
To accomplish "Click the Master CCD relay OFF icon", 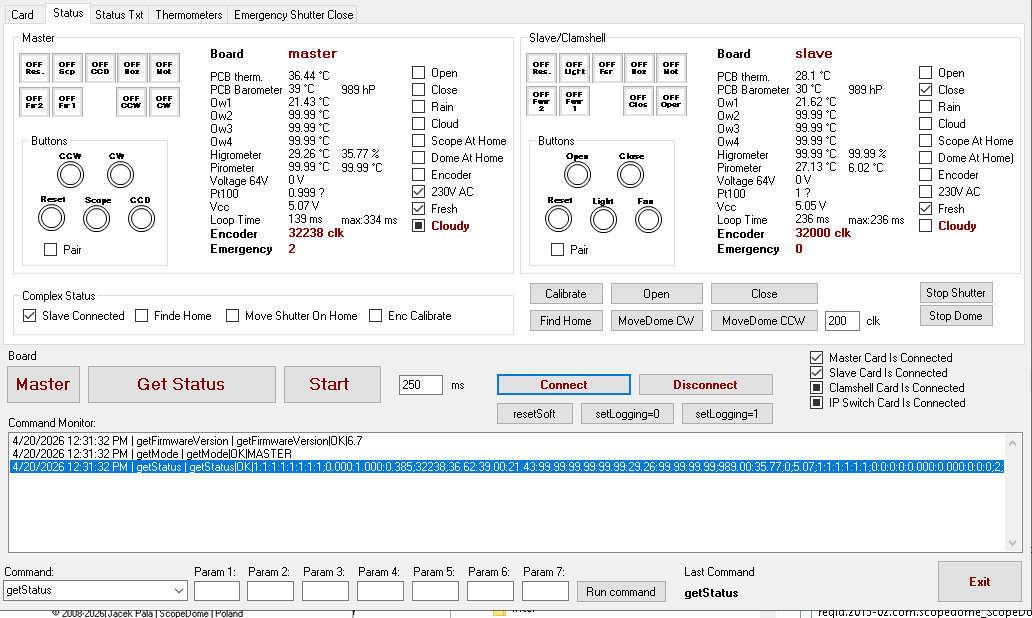I will click(x=100, y=67).
